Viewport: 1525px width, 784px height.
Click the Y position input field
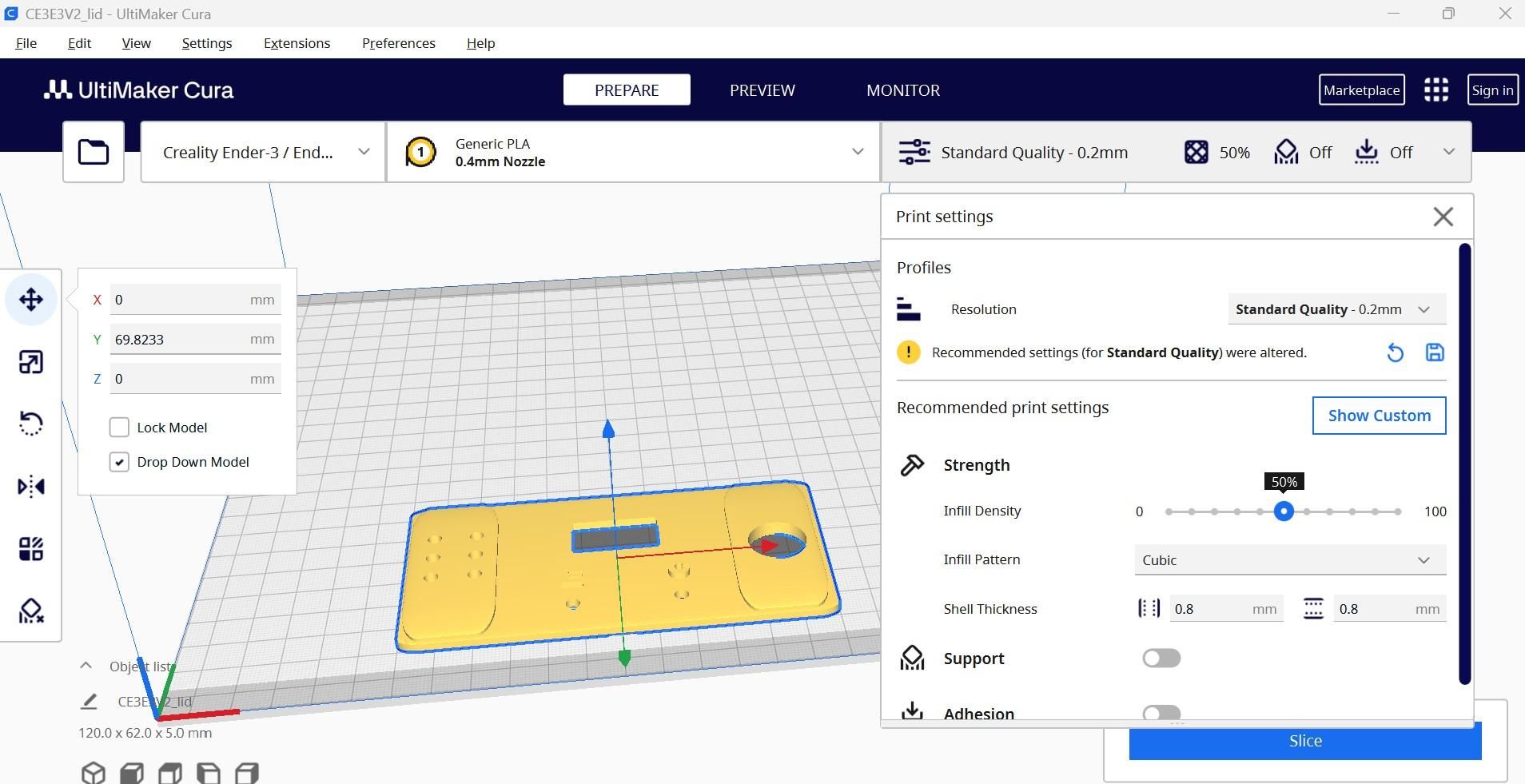coord(195,339)
